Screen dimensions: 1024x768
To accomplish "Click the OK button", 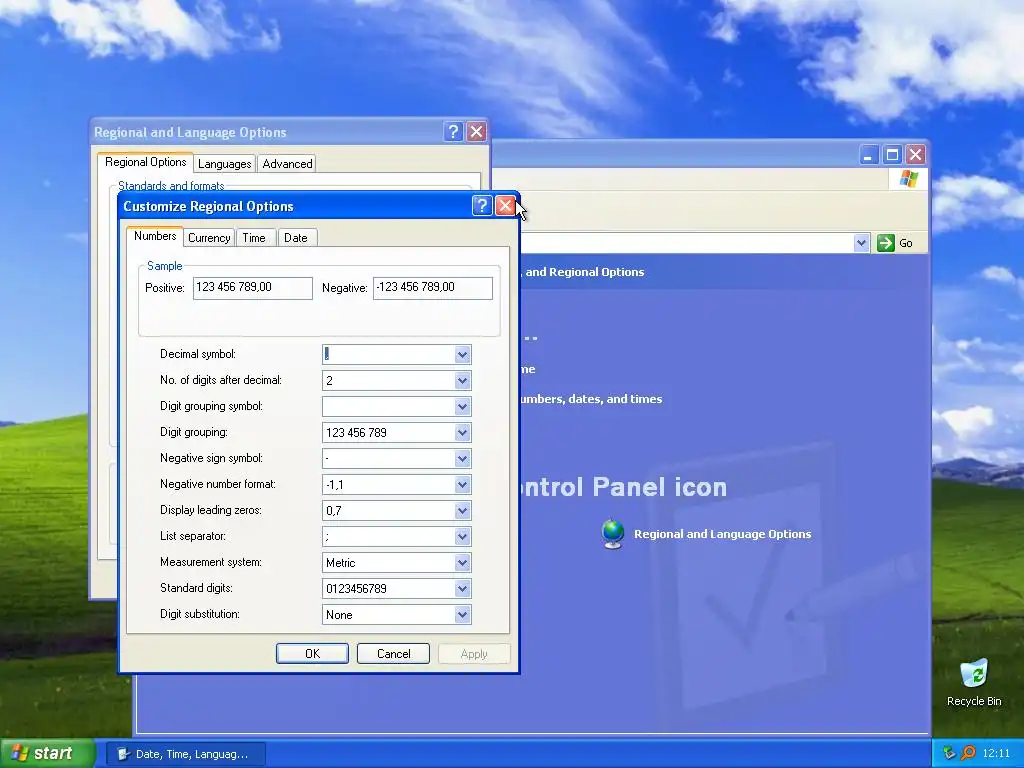I will (x=312, y=654).
